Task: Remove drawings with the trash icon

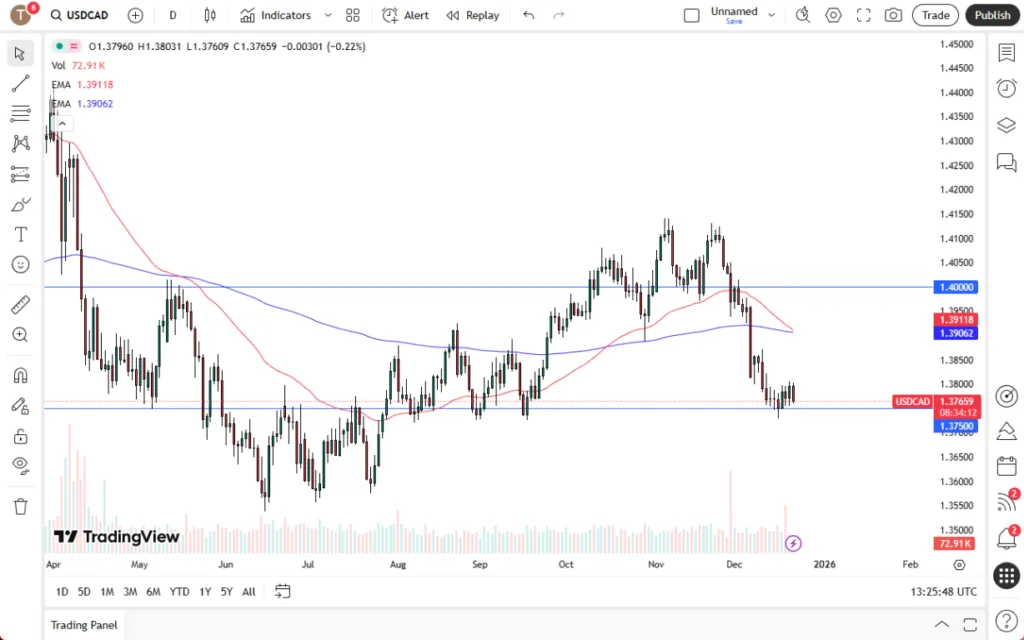Action: coord(20,505)
